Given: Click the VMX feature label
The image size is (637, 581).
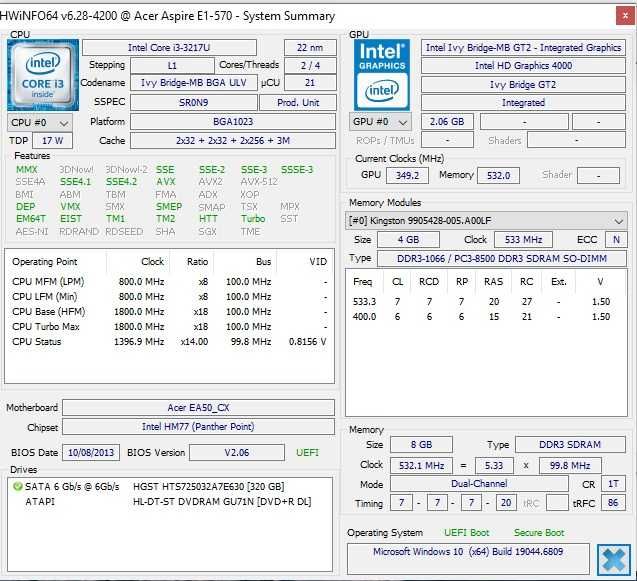Looking at the screenshot, I should (x=70, y=206).
